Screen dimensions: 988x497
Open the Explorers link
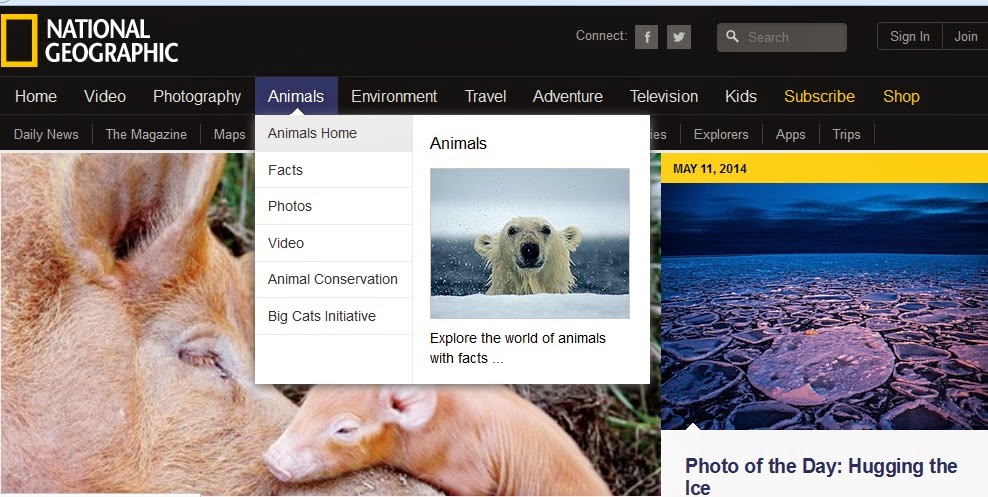coord(721,134)
